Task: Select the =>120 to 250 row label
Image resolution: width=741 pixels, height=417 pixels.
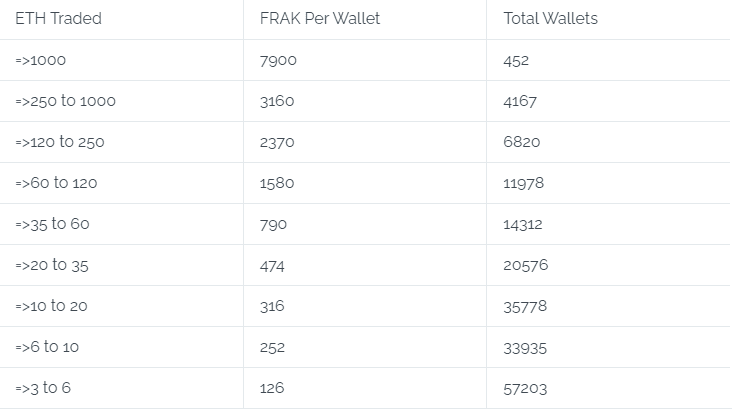Action: tap(60, 142)
